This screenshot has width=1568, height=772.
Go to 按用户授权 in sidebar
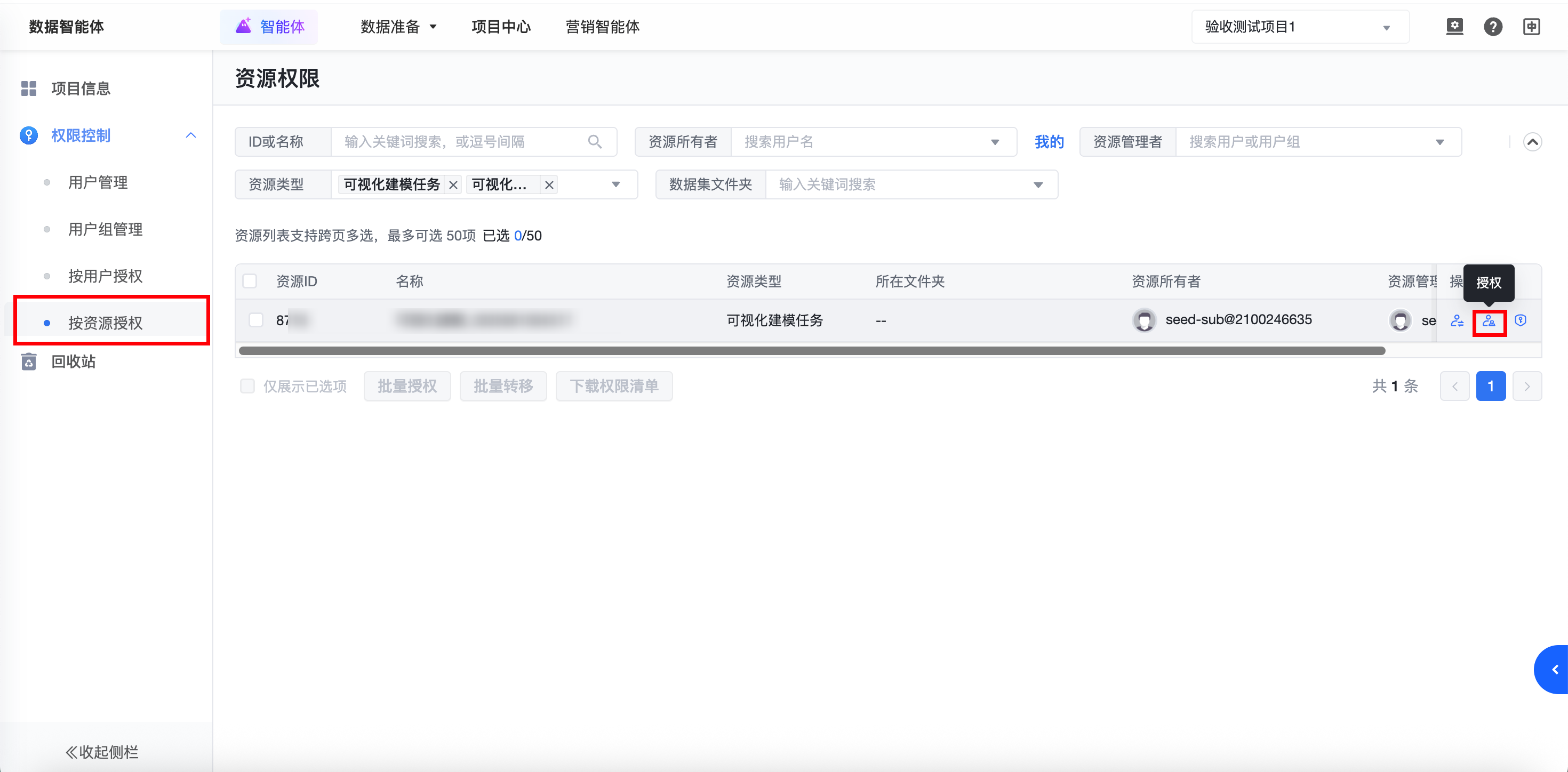pos(105,276)
